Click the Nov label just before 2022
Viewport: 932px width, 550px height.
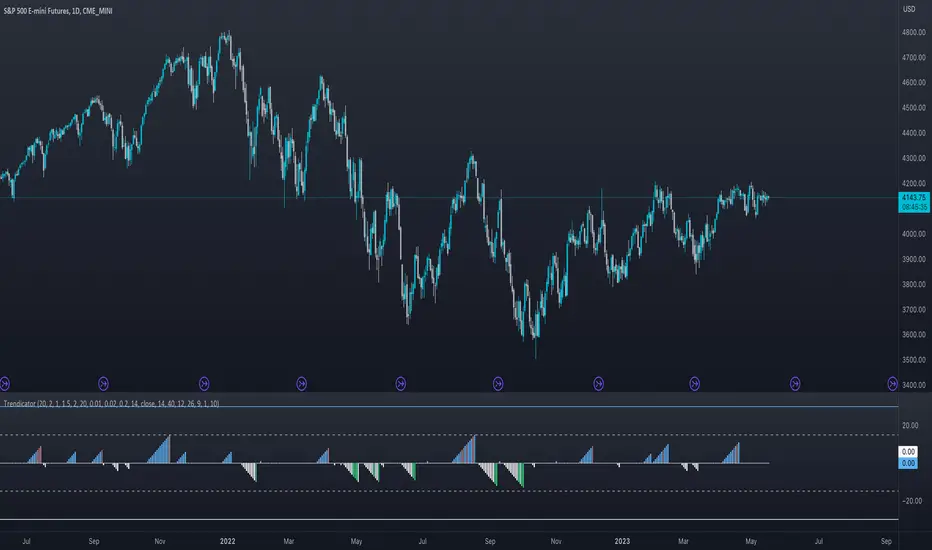[x=159, y=541]
